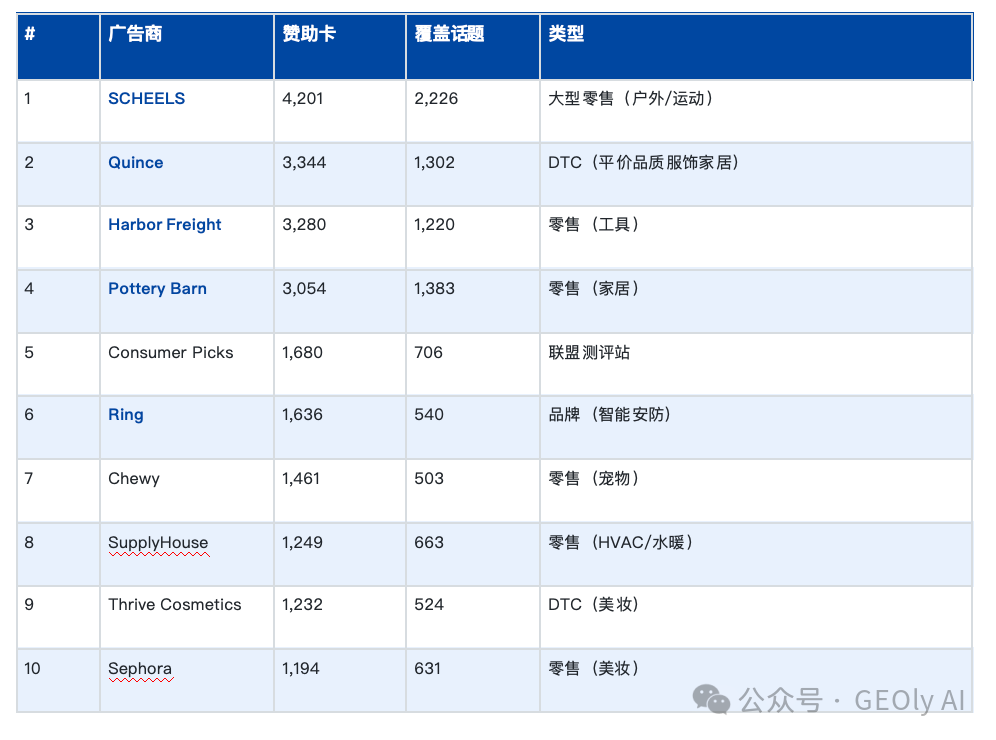Open the Pottery Barn link
Image resolution: width=996 pixels, height=740 pixels.
coord(157,289)
